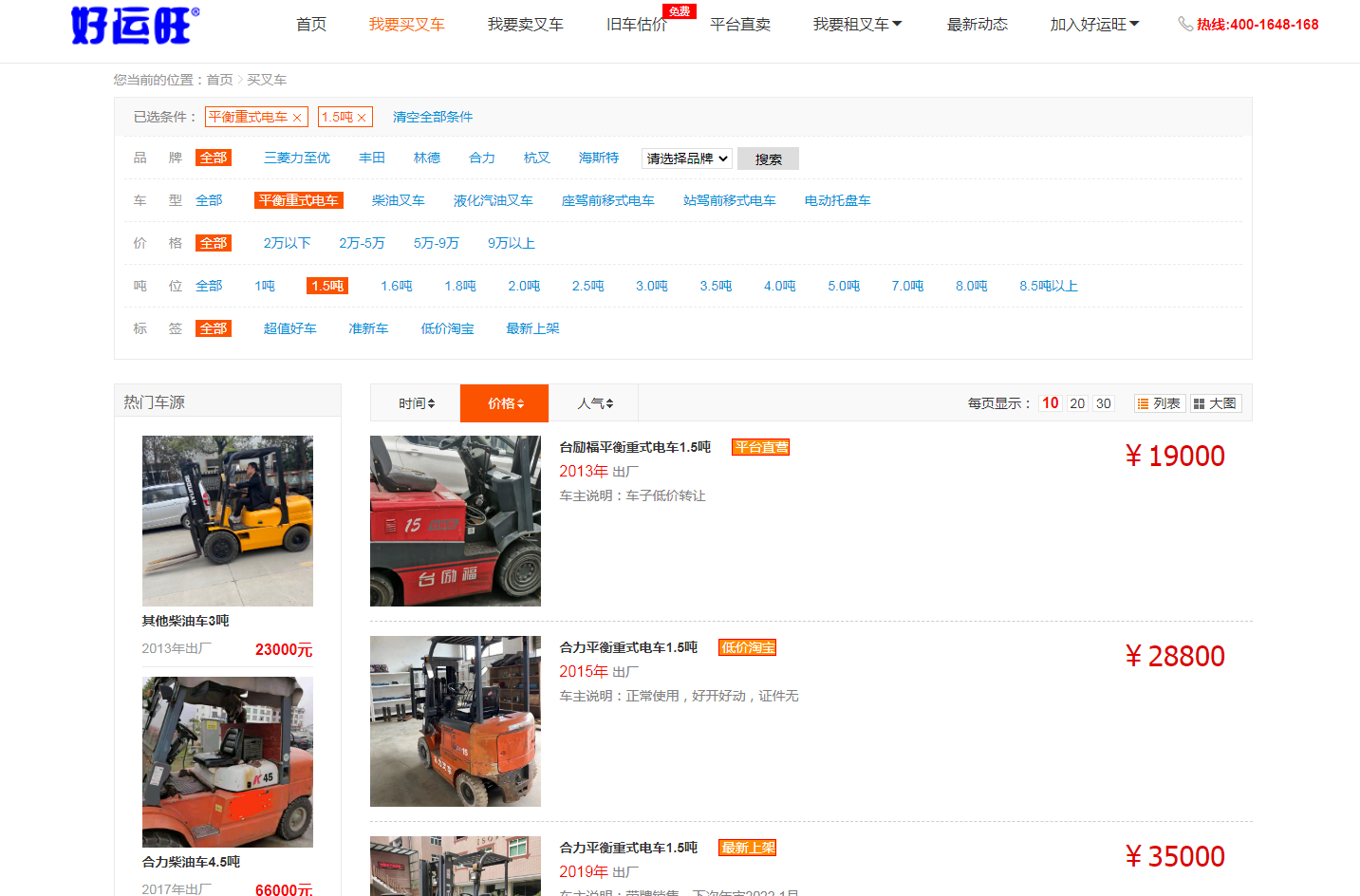The image size is (1360, 896).
Task: Show 30 items per page
Action: 1104,403
